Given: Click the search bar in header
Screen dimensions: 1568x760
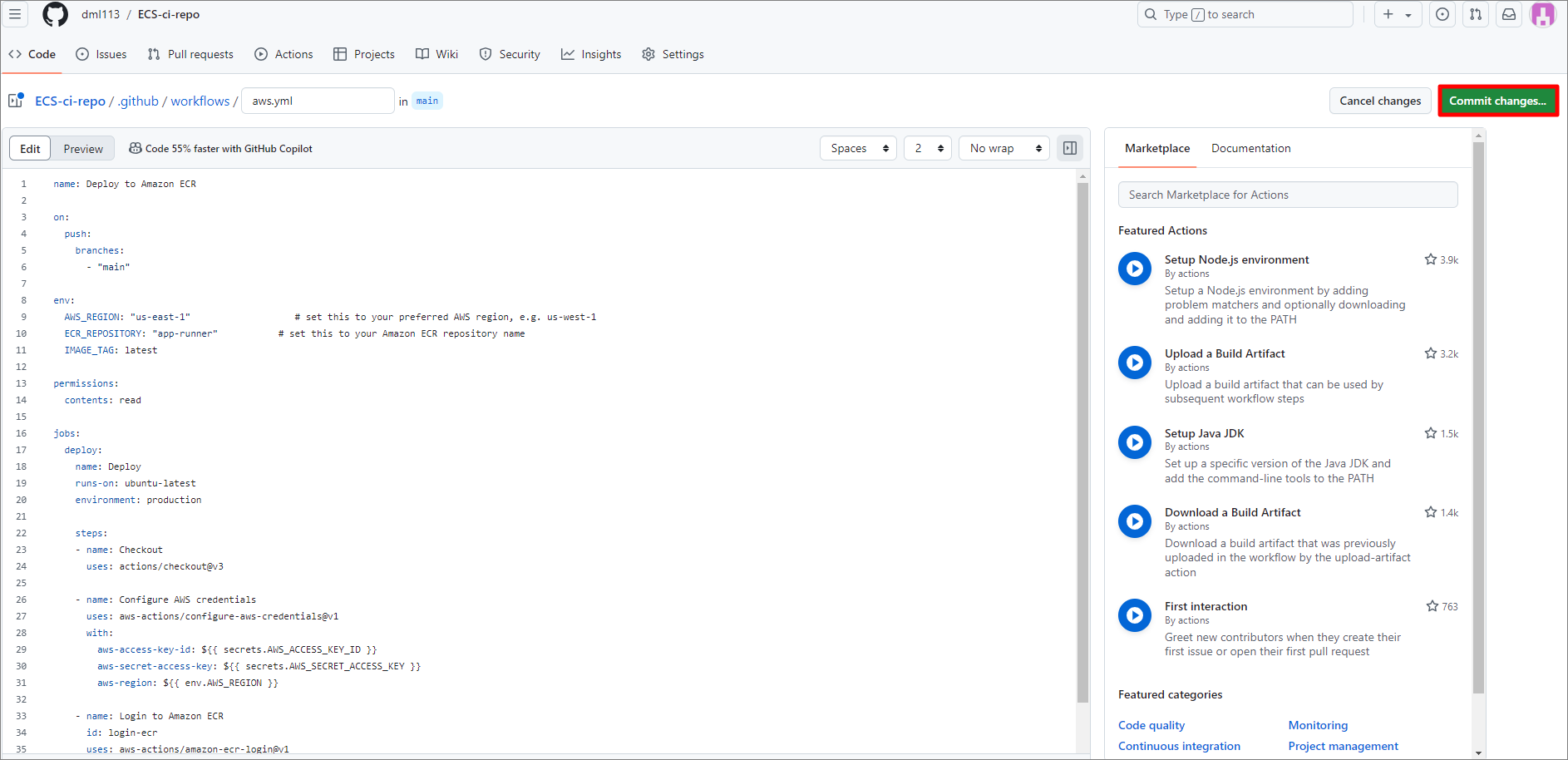Looking at the screenshot, I should pyautogui.click(x=1245, y=14).
